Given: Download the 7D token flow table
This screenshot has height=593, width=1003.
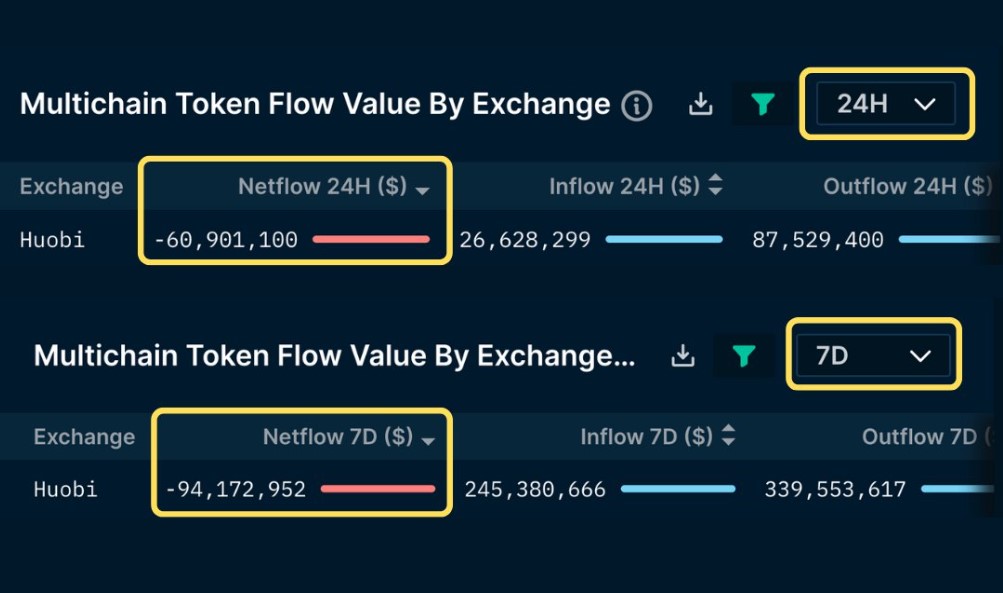Looking at the screenshot, I should (683, 356).
